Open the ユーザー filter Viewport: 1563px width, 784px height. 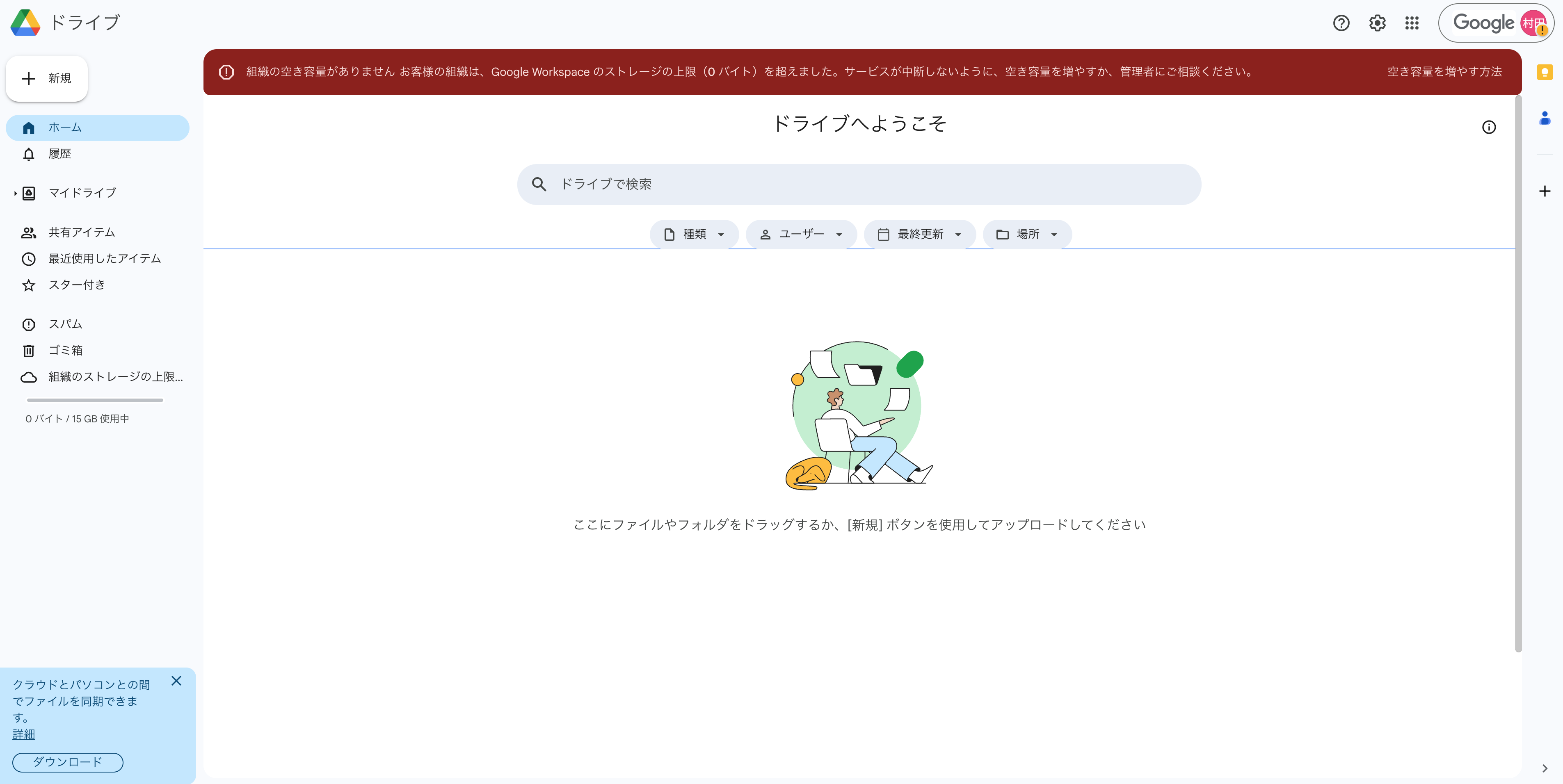point(801,234)
